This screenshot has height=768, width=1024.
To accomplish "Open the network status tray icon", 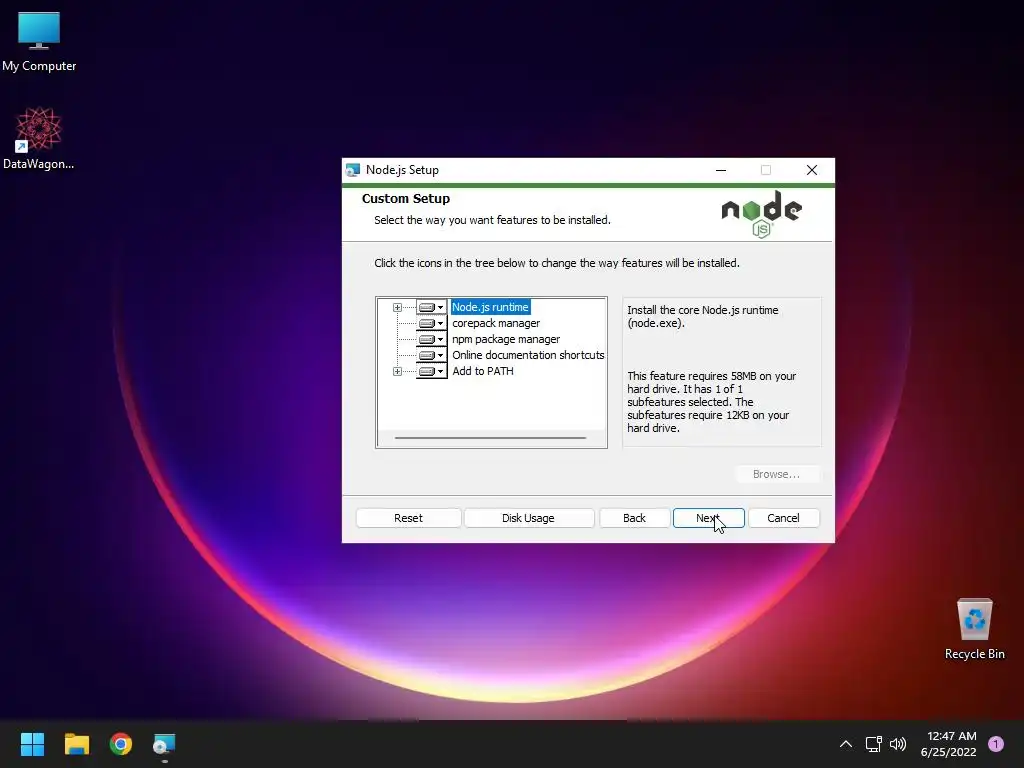I will 874,744.
